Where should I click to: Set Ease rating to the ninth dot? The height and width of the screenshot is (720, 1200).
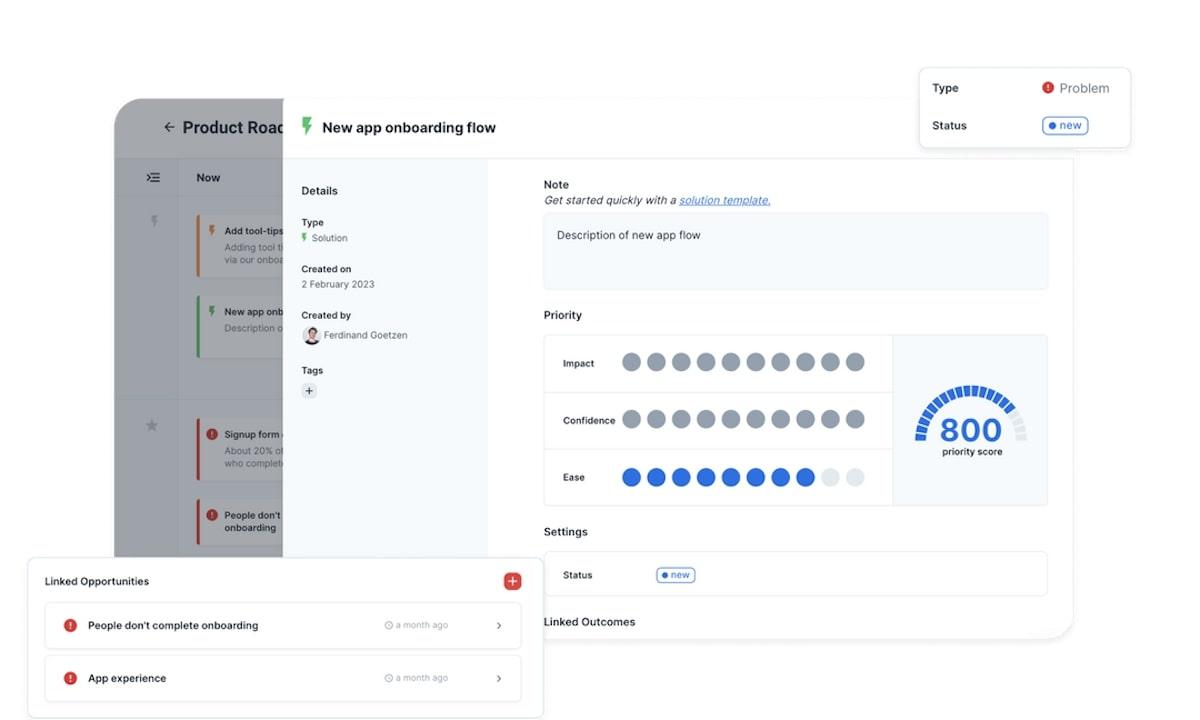(x=830, y=477)
